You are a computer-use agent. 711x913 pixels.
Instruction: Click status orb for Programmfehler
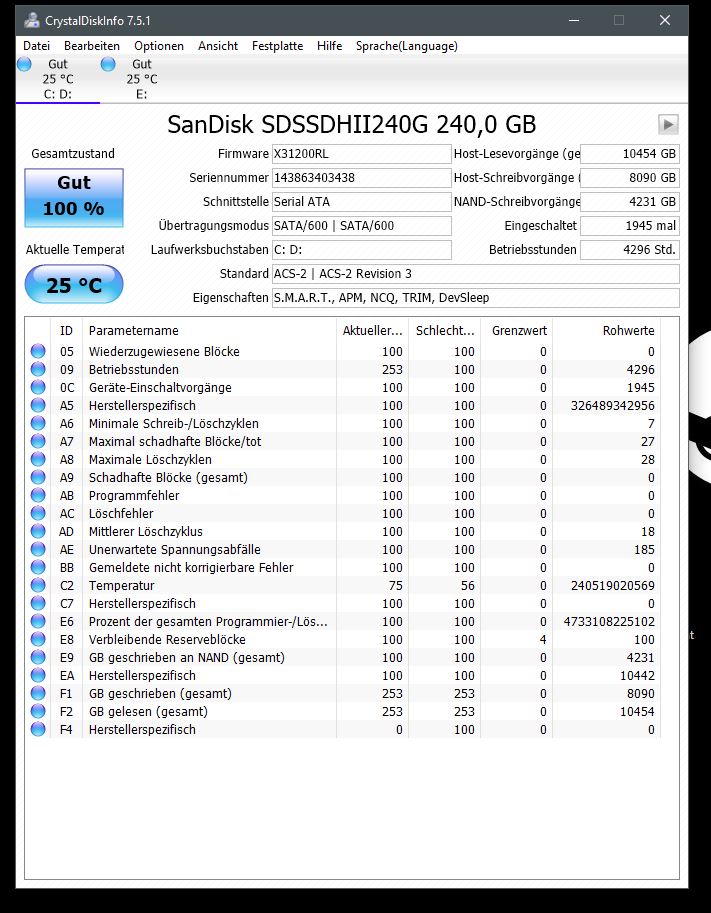(x=38, y=496)
